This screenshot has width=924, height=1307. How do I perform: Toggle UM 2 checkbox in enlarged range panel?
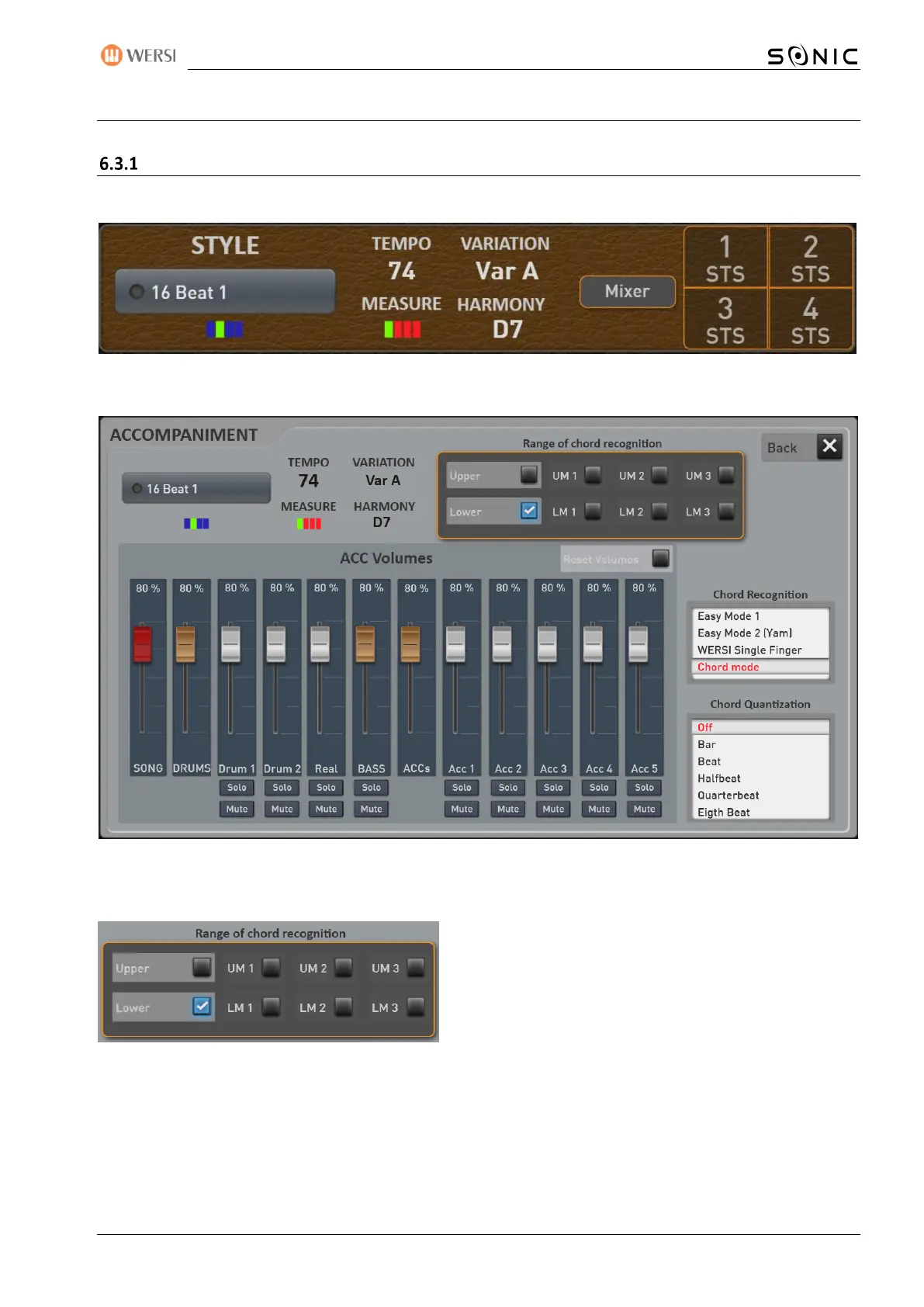(x=344, y=968)
